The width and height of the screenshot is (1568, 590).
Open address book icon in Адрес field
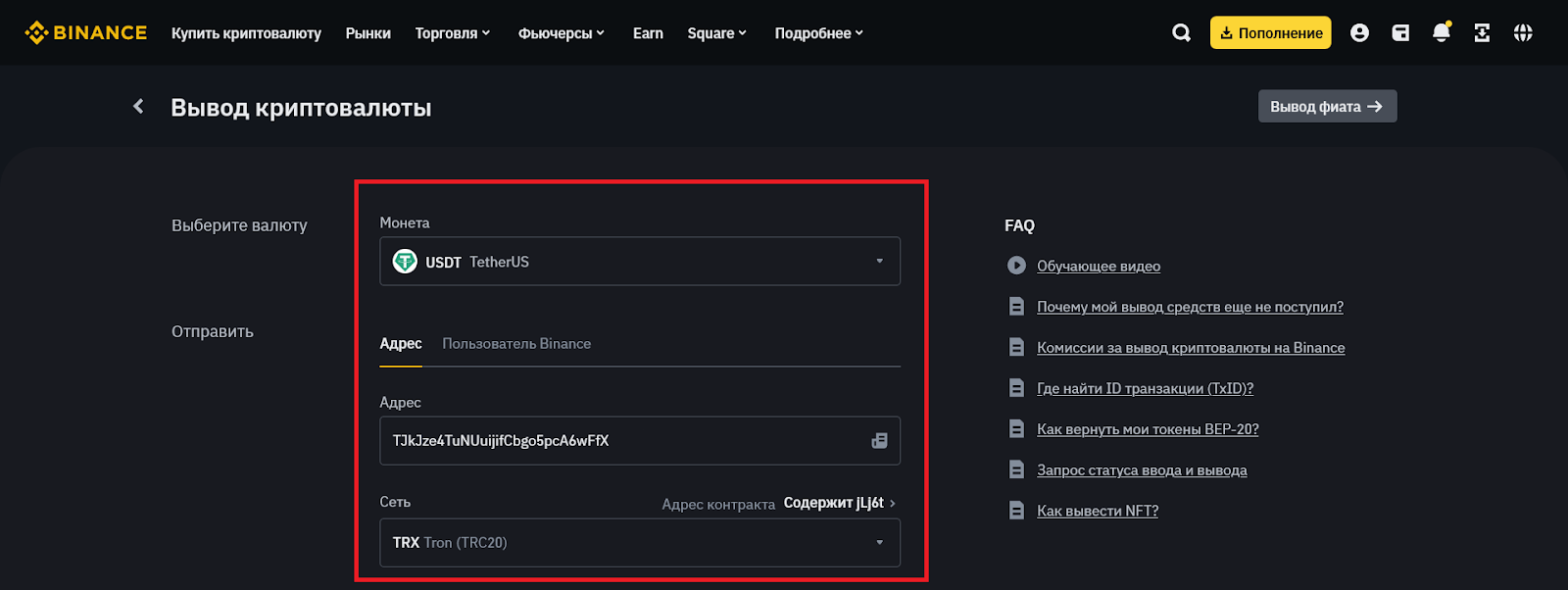[x=879, y=441]
